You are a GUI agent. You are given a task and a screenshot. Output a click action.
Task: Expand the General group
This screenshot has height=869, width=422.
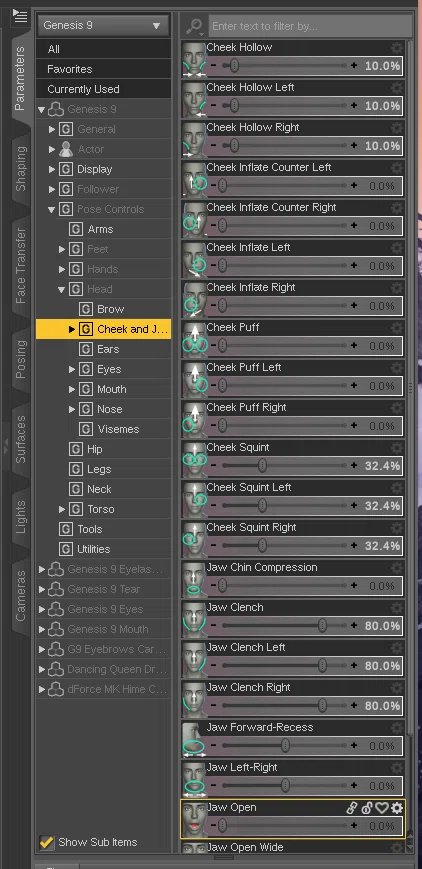(x=52, y=129)
